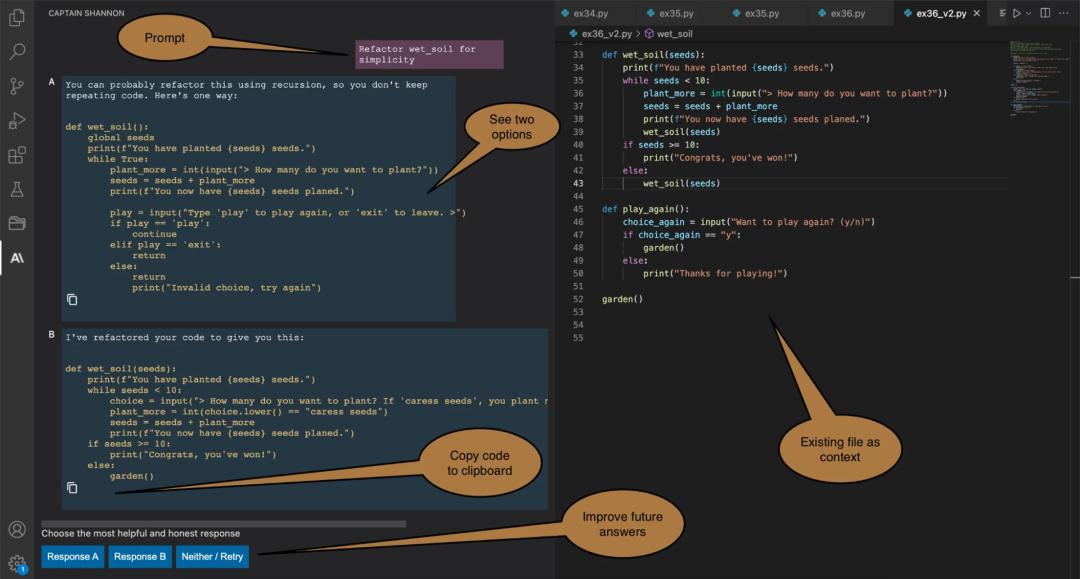Click the 'while seeds < 10:' line in editor
The height and width of the screenshot is (579, 1080).
click(x=665, y=81)
